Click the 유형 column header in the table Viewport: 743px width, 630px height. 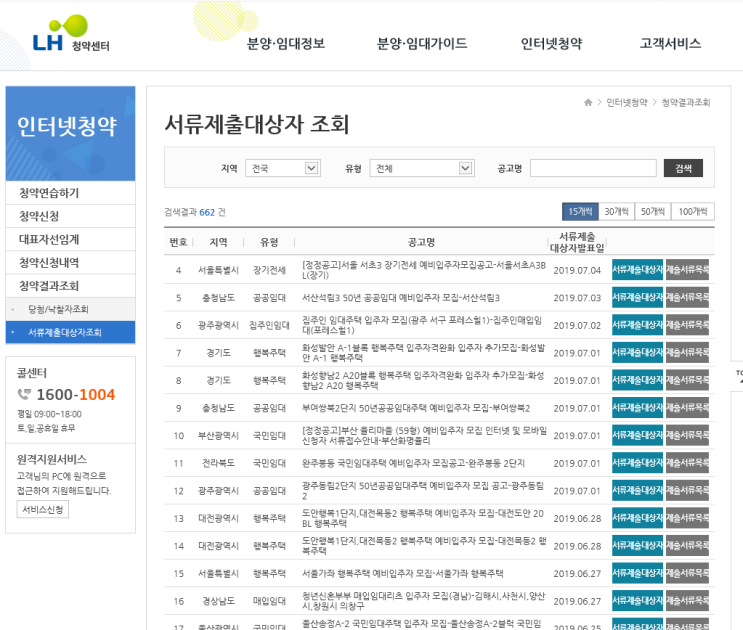pos(269,242)
